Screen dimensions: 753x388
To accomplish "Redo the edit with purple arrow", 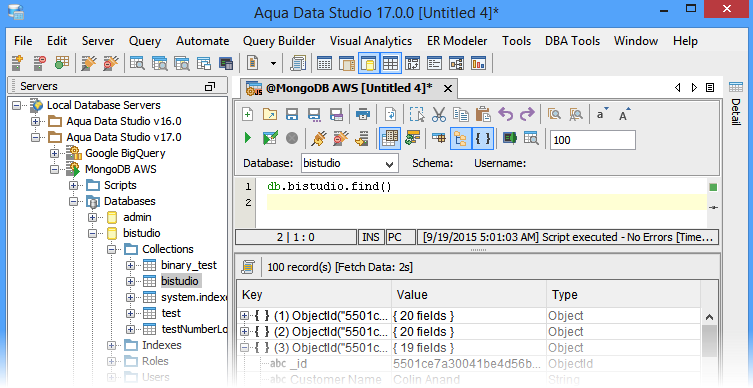I will (527, 114).
